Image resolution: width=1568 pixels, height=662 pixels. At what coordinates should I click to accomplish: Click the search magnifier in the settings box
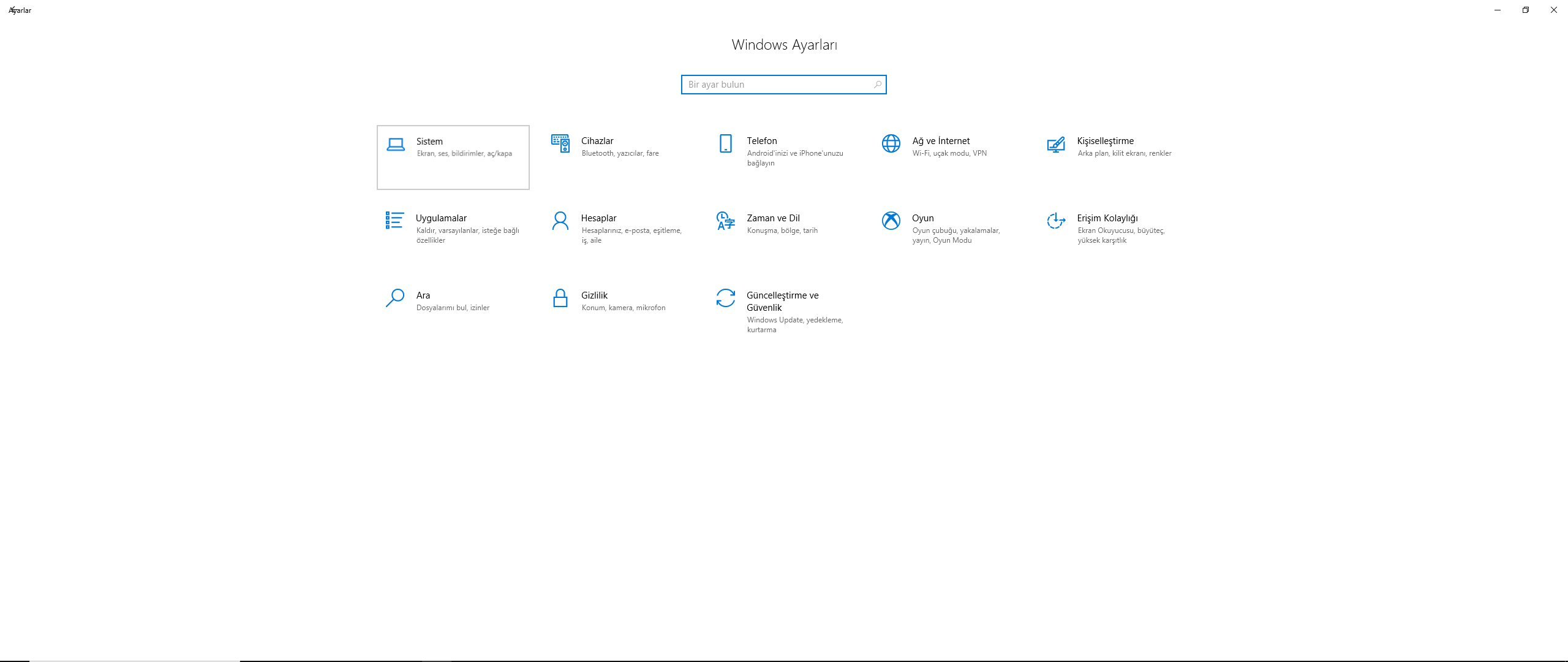(878, 85)
